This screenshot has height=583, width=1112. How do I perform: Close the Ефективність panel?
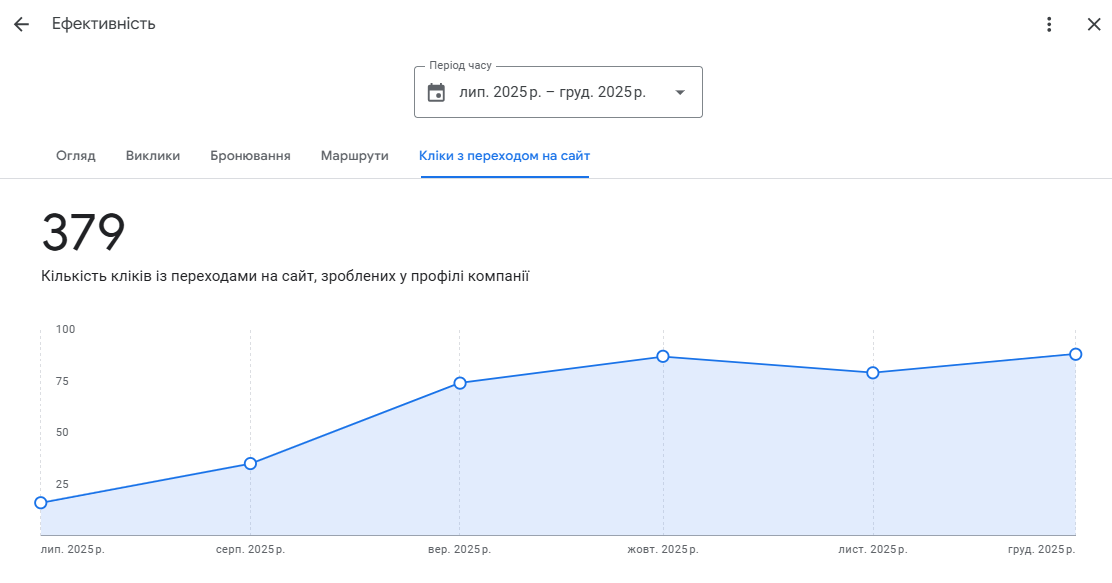(1093, 24)
